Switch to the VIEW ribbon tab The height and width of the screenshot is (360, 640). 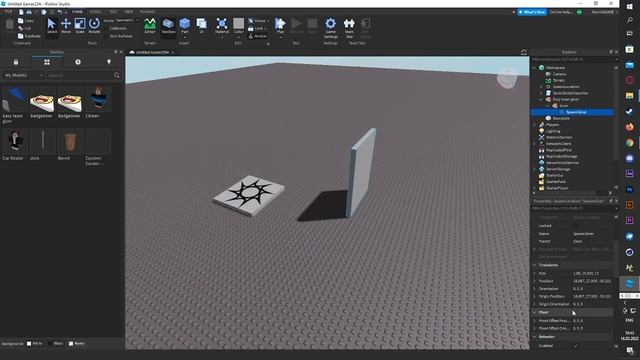coord(129,12)
